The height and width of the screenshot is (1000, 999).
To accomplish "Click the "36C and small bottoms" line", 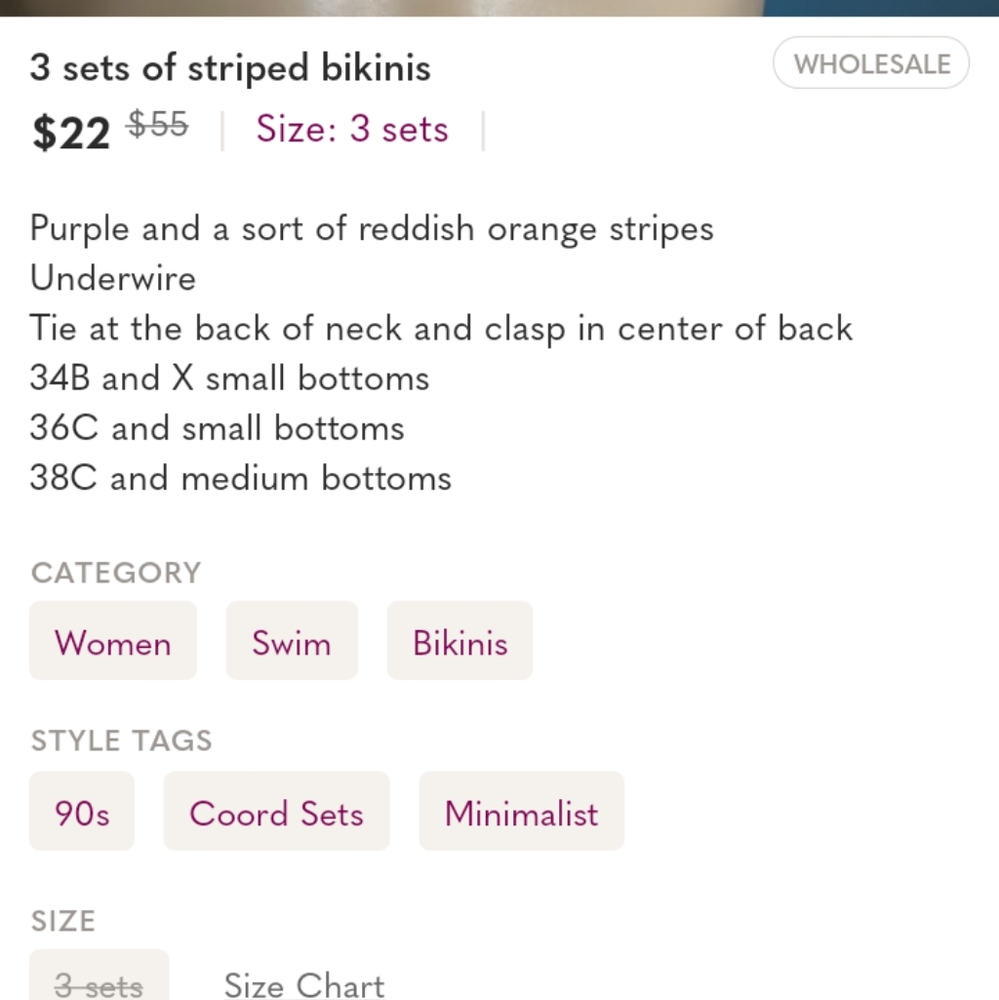I will (x=217, y=427).
